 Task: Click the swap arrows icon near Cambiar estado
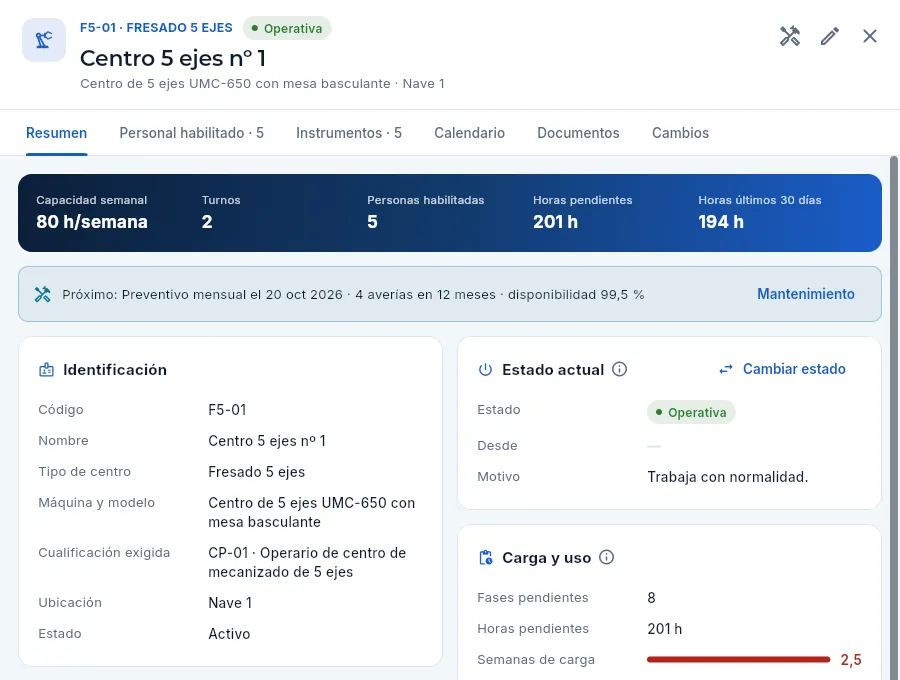pyautogui.click(x=726, y=370)
